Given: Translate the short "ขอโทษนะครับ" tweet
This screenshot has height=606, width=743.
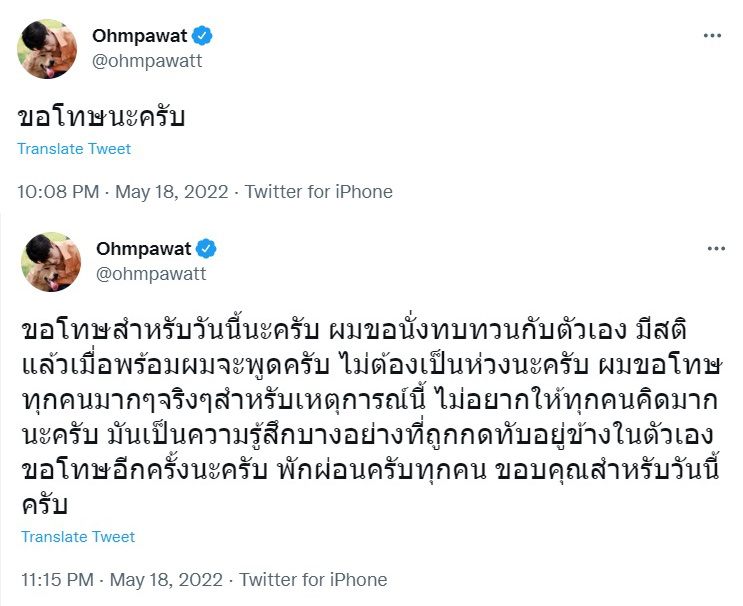Looking at the screenshot, I should [74, 149].
